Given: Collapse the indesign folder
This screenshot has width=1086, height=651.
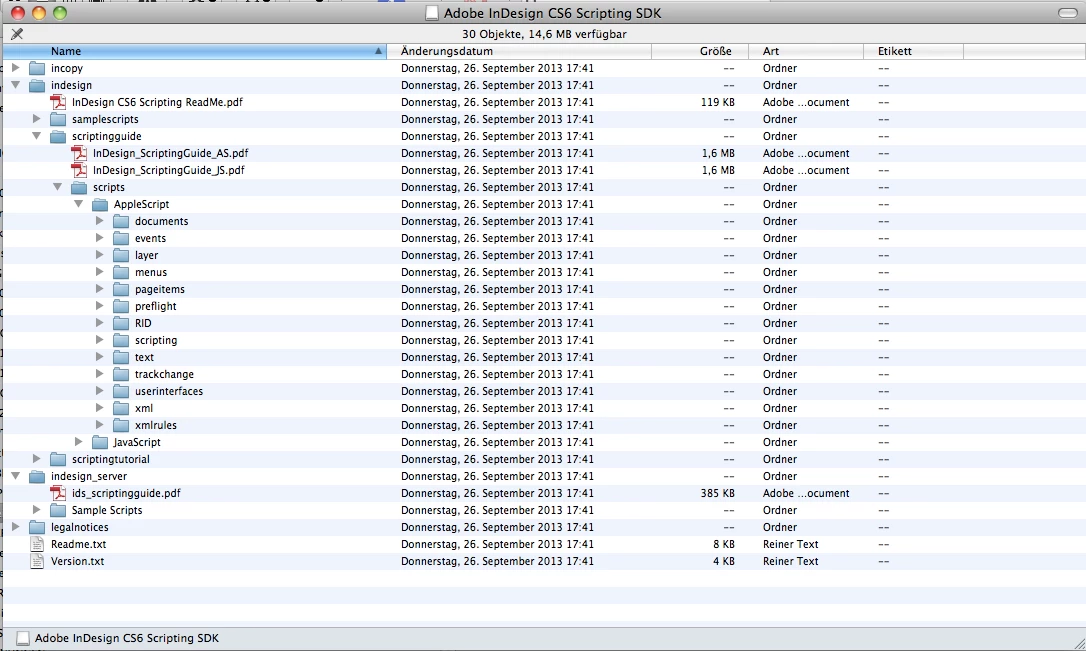Looking at the screenshot, I should tap(15, 85).
